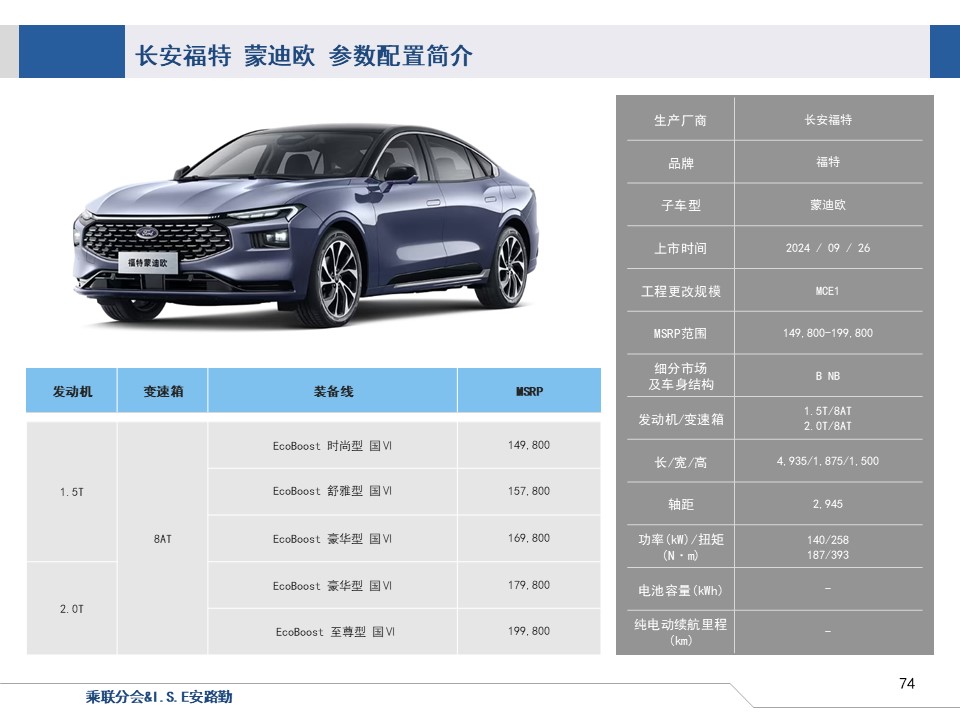Click the 199,800 price in the trim table
The height and width of the screenshot is (720, 960).
point(529,631)
